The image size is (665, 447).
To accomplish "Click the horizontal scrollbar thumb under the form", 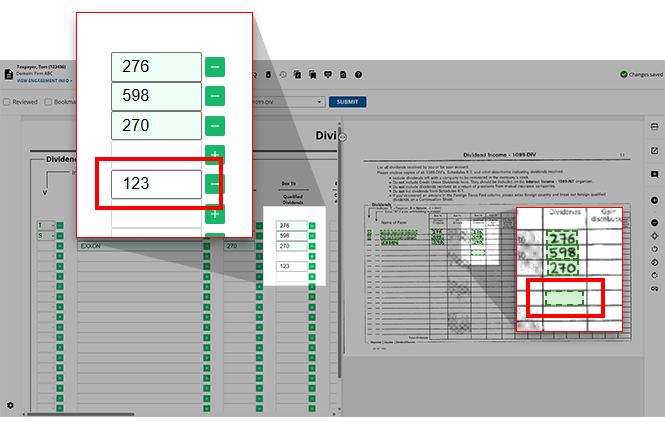I will tap(81, 414).
